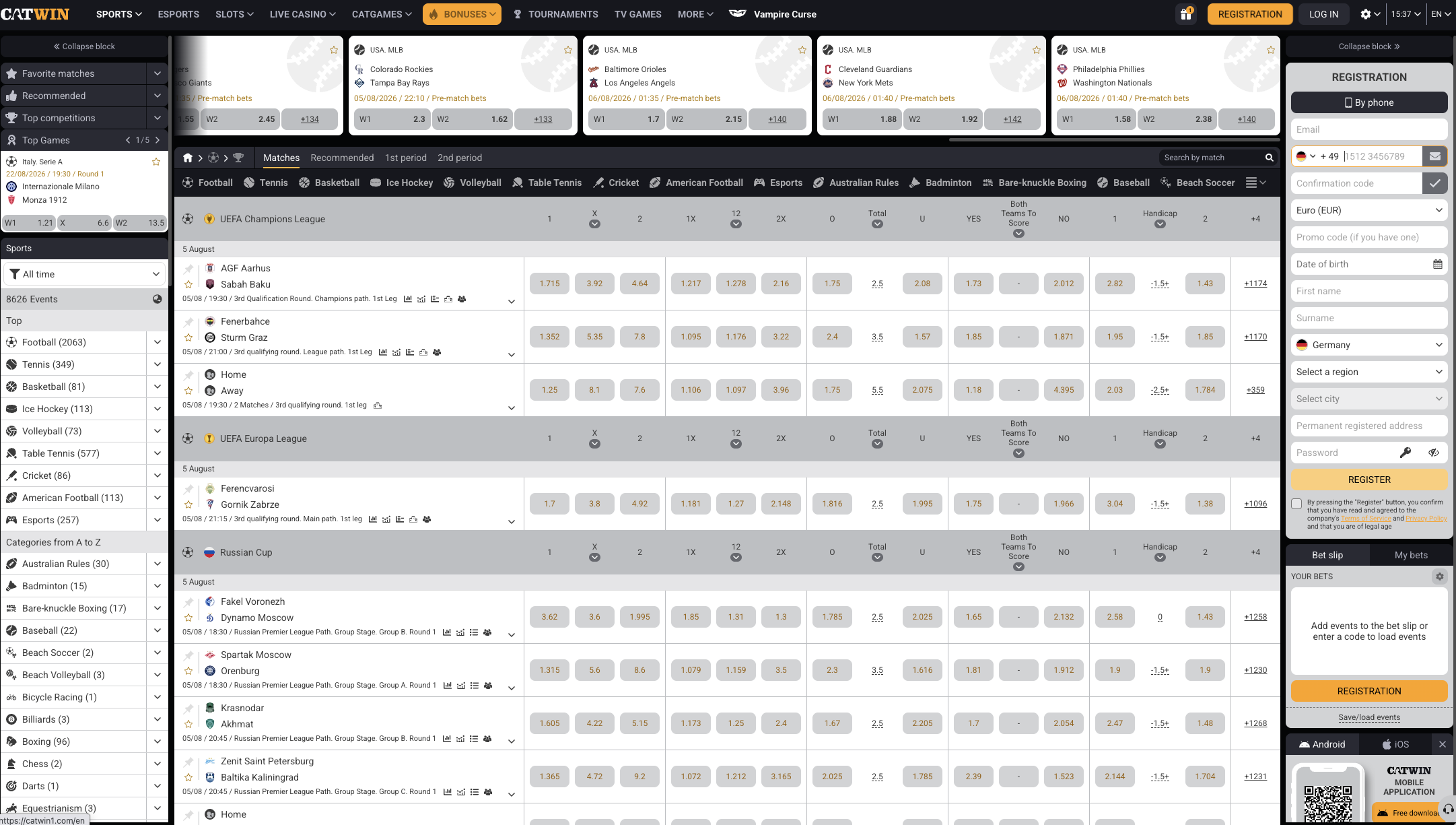Open the EN language dropdown
This screenshot has height=825, width=1456.
click(1441, 14)
